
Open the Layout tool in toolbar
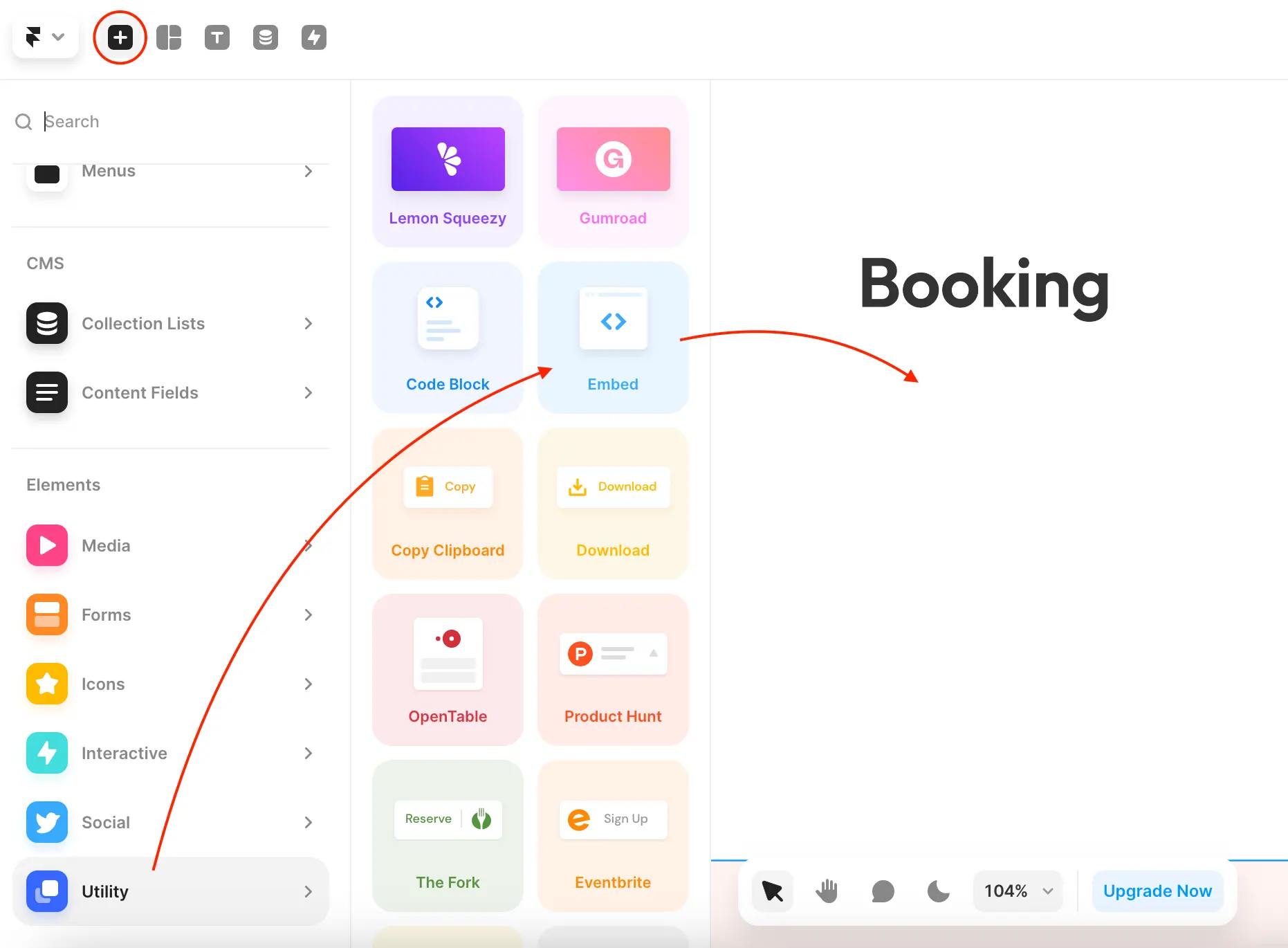pos(169,37)
